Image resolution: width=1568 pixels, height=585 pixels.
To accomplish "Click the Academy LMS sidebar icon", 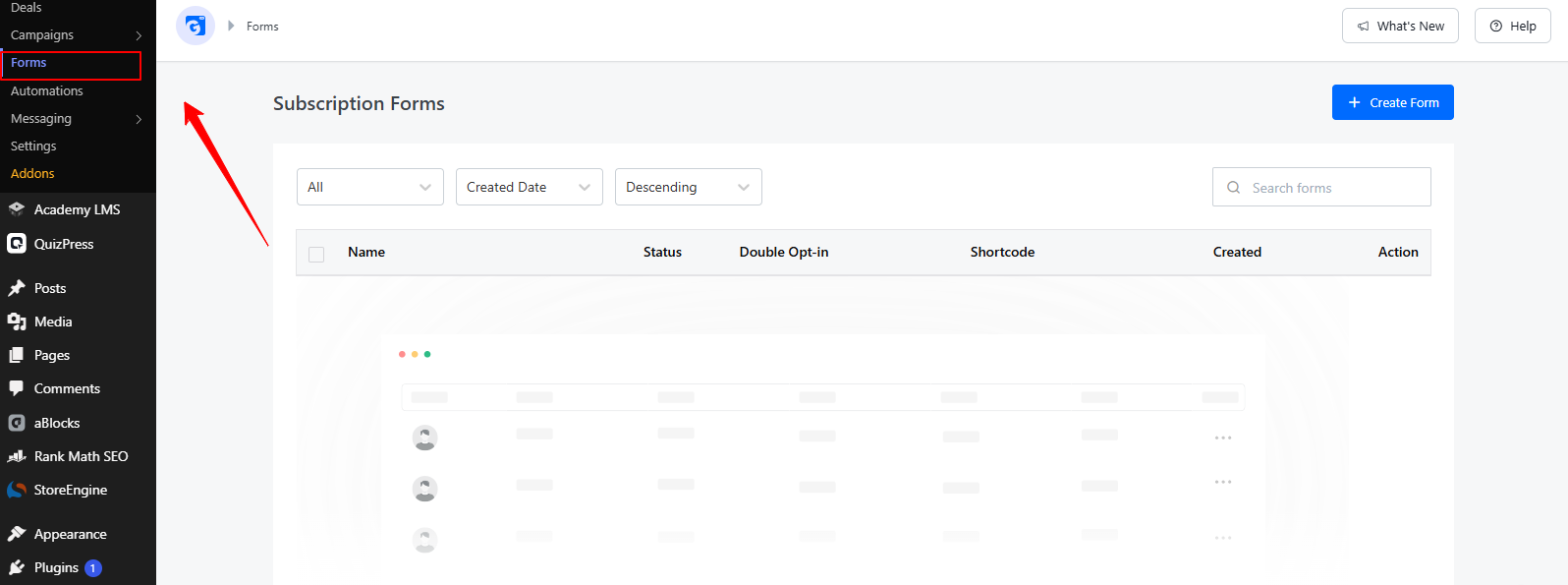I will point(17,209).
